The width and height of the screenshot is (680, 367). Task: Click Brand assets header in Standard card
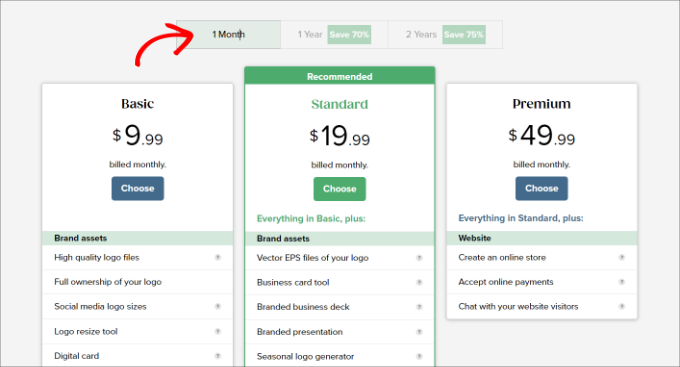pyautogui.click(x=340, y=238)
